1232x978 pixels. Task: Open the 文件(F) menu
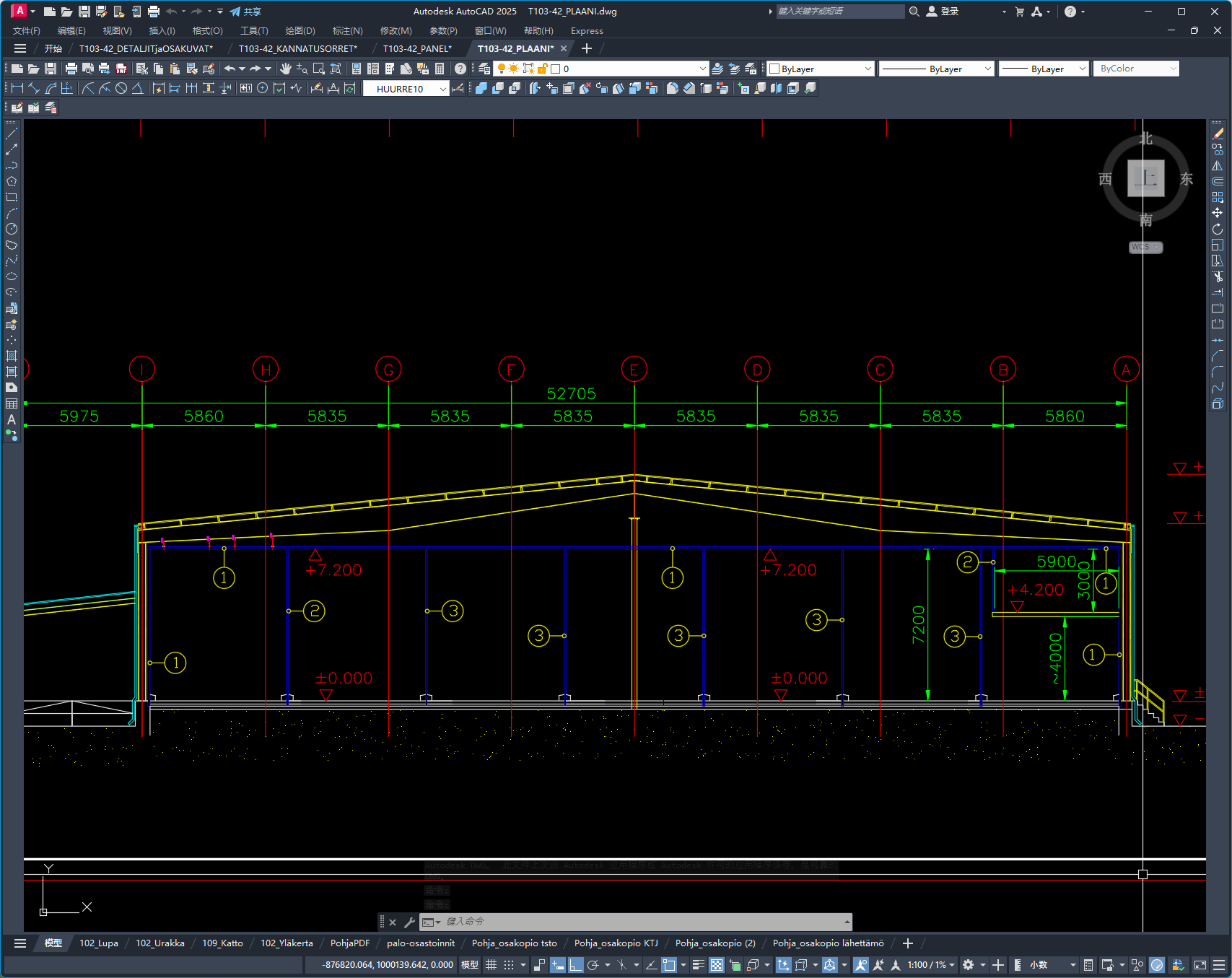click(27, 31)
